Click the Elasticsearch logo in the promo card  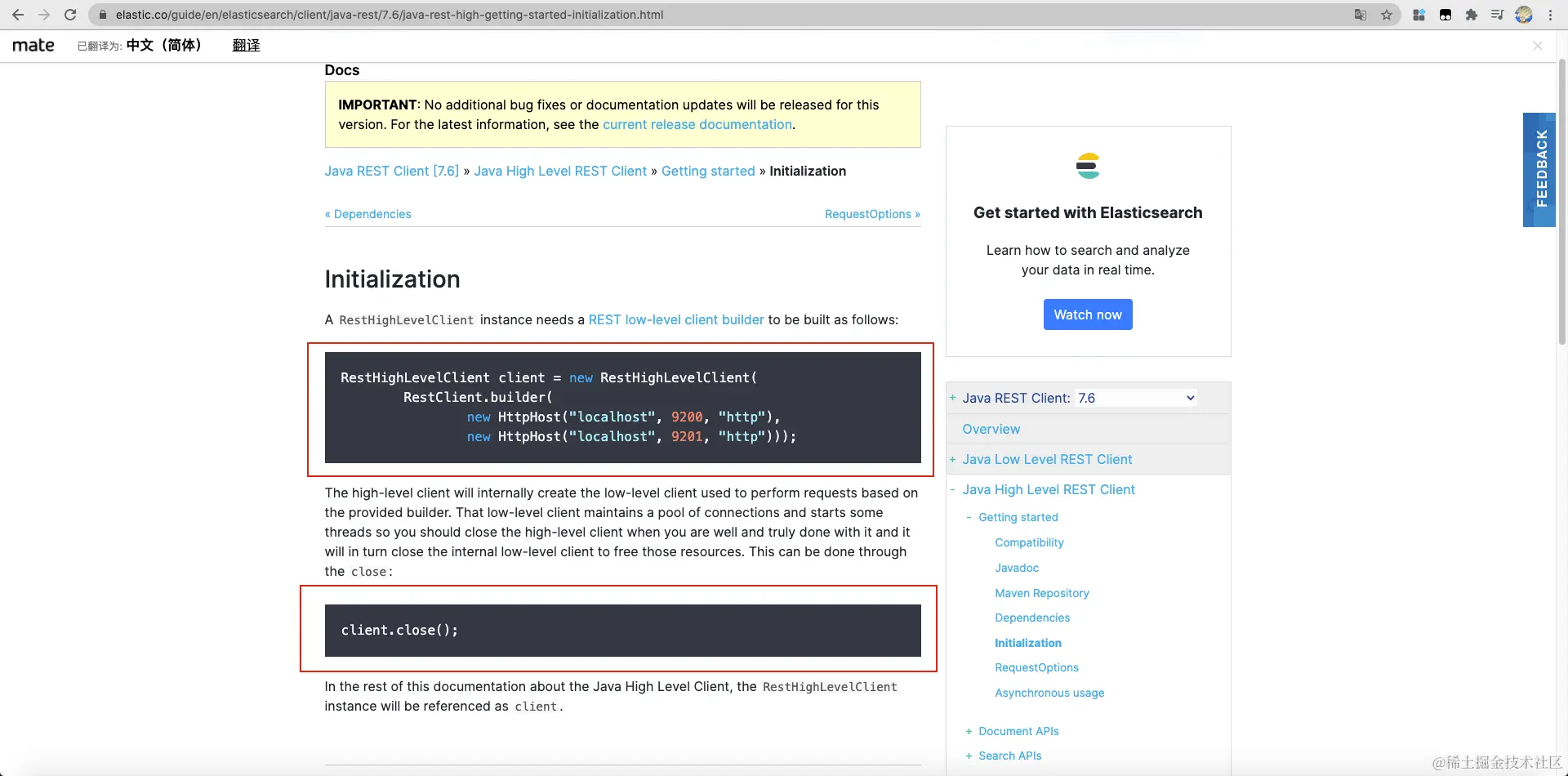pyautogui.click(x=1088, y=166)
